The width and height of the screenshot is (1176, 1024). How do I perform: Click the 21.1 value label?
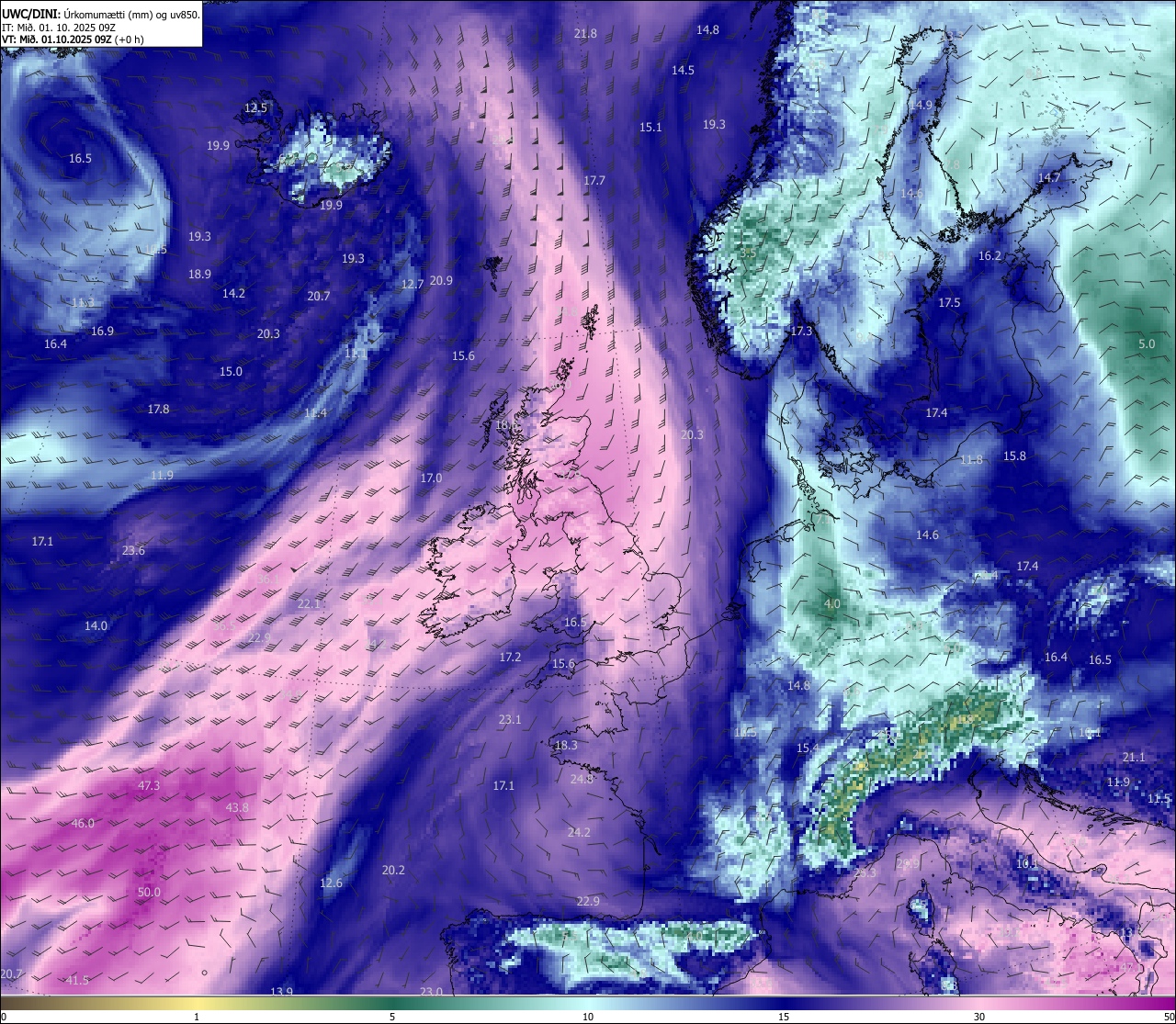tap(1134, 758)
